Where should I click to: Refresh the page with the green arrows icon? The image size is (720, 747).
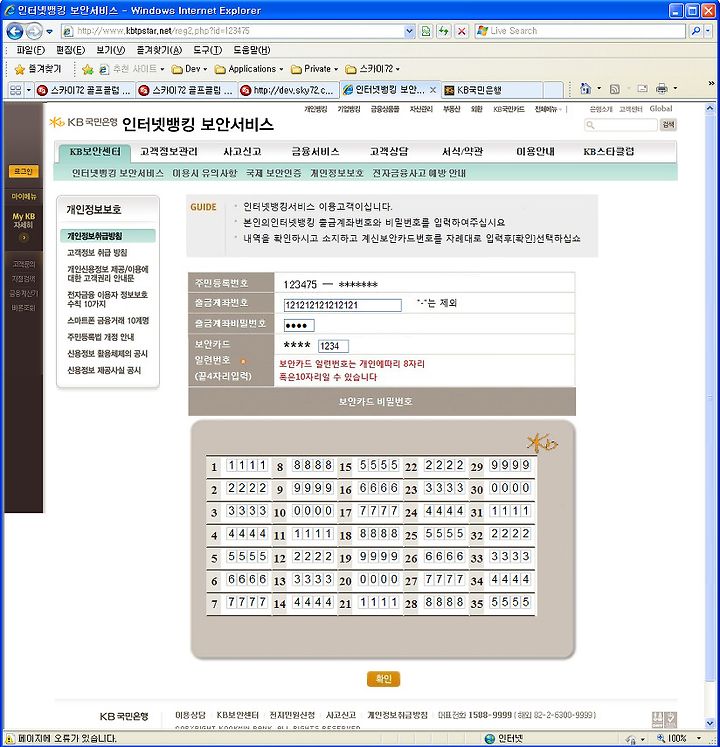click(444, 31)
